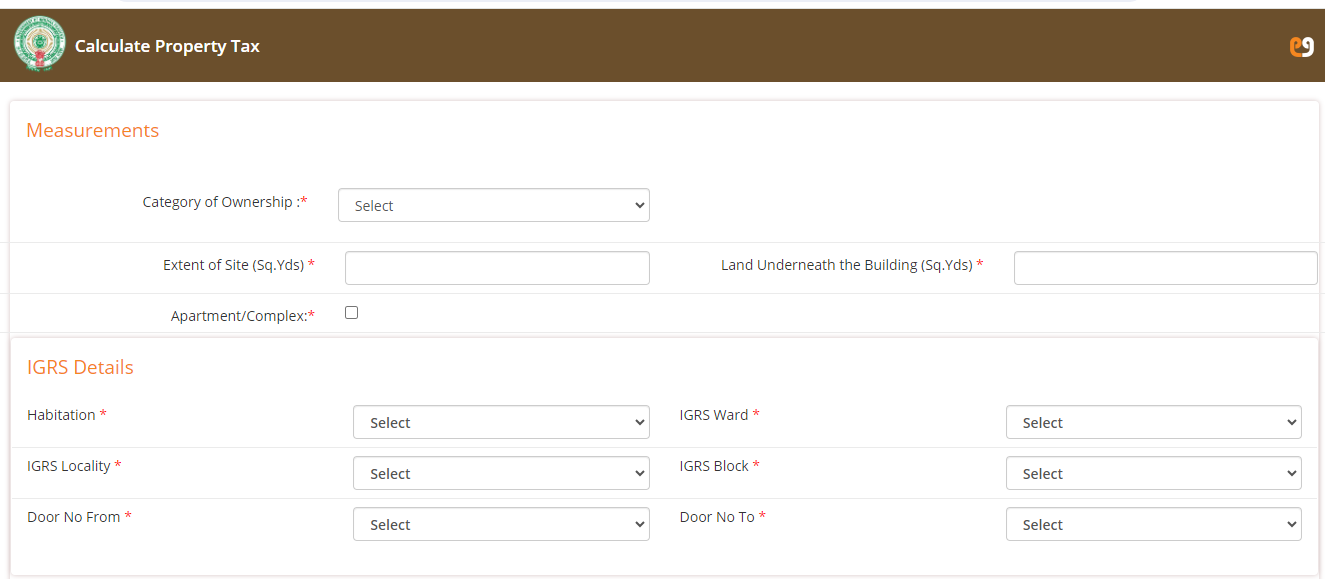Click the Habitation field label

pyautogui.click(x=61, y=414)
